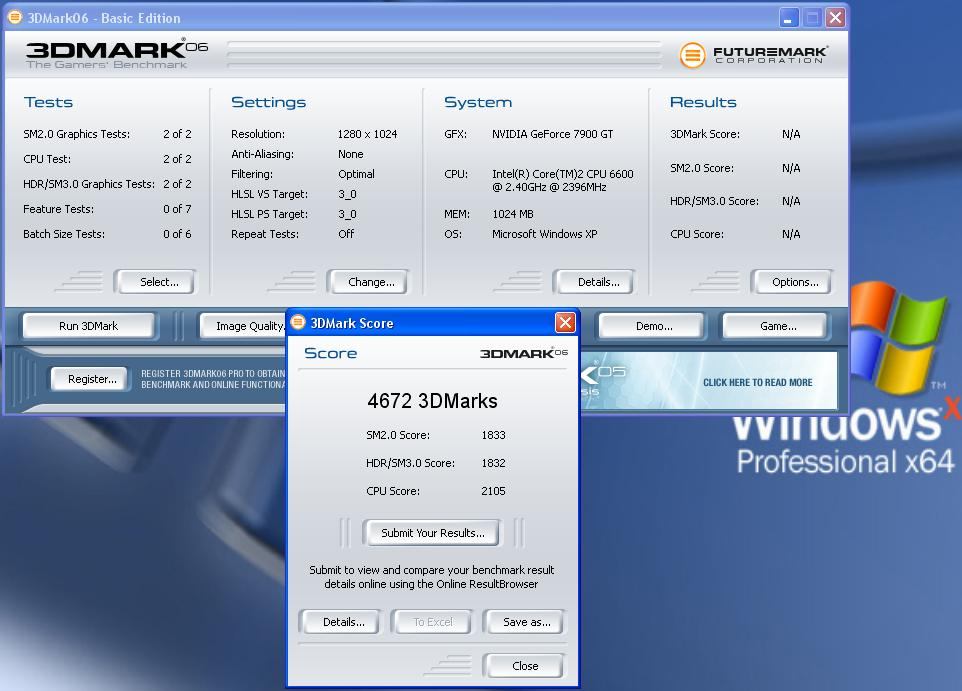
Task: Click the 3DMark06 title bar icon
Action: point(15,17)
